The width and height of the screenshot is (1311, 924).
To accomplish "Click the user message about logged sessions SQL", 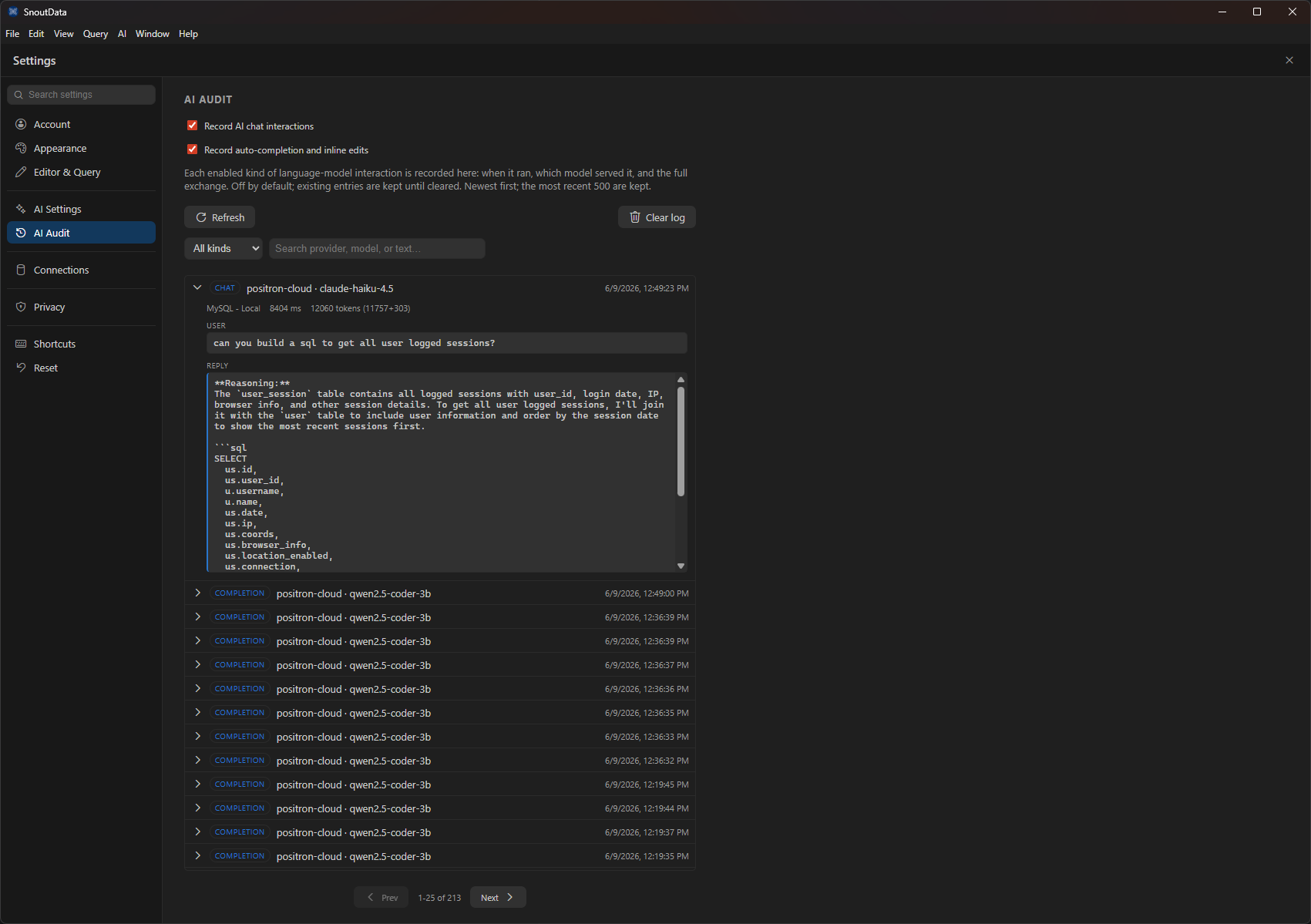I will [x=447, y=343].
